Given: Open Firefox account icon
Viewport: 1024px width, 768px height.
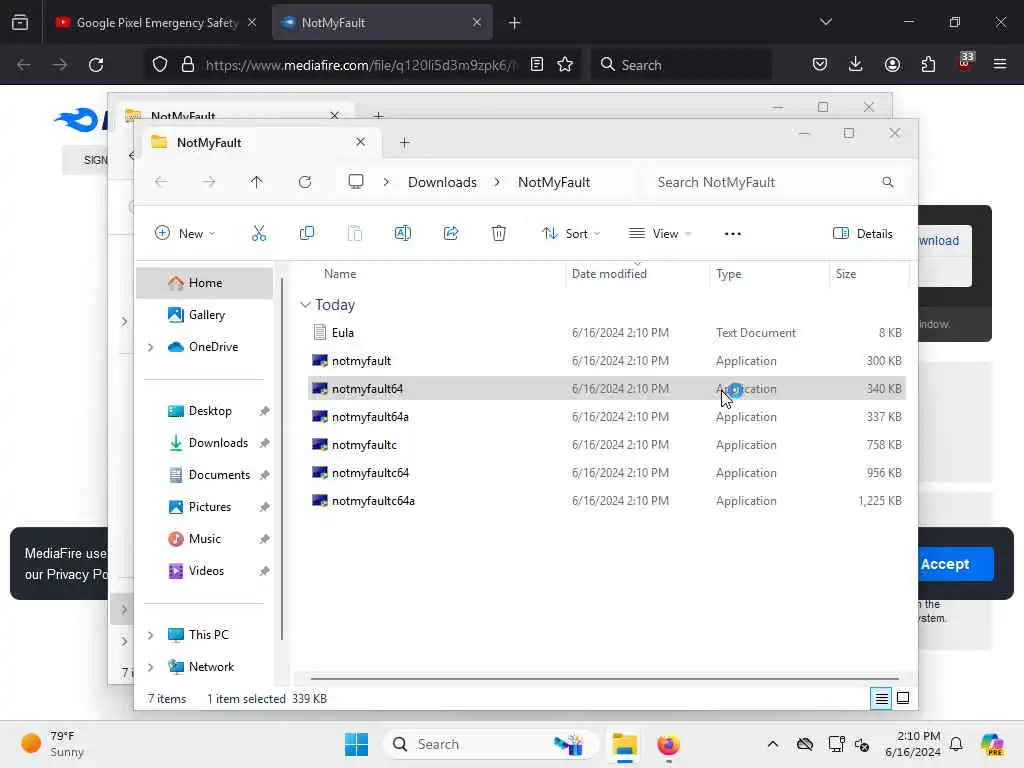Looking at the screenshot, I should click(x=892, y=64).
